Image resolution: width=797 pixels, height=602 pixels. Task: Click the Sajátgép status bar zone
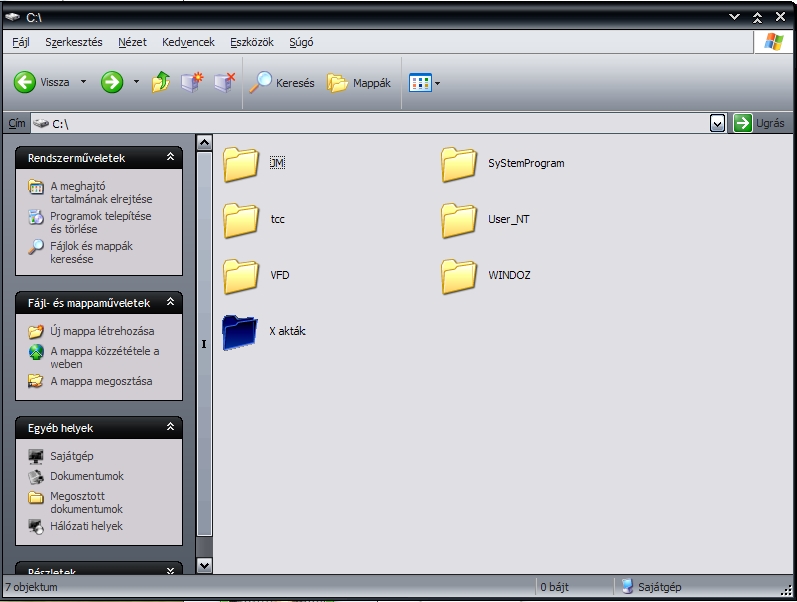(x=651, y=587)
